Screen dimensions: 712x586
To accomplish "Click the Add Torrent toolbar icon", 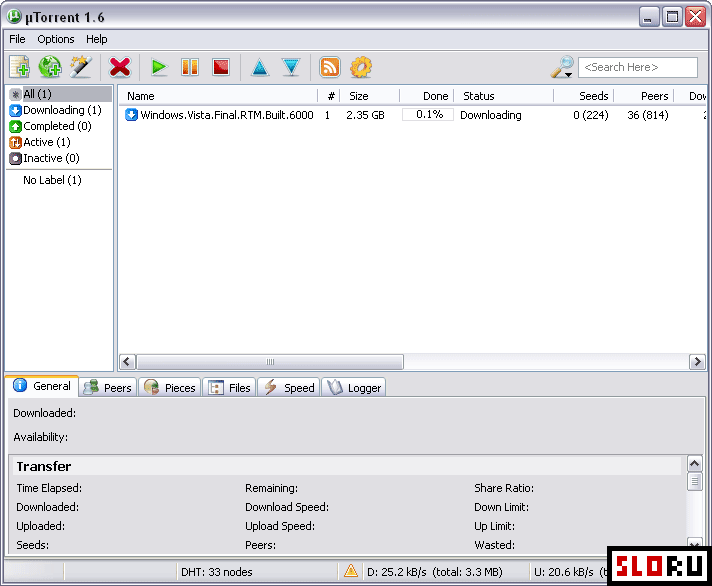I will [20, 67].
